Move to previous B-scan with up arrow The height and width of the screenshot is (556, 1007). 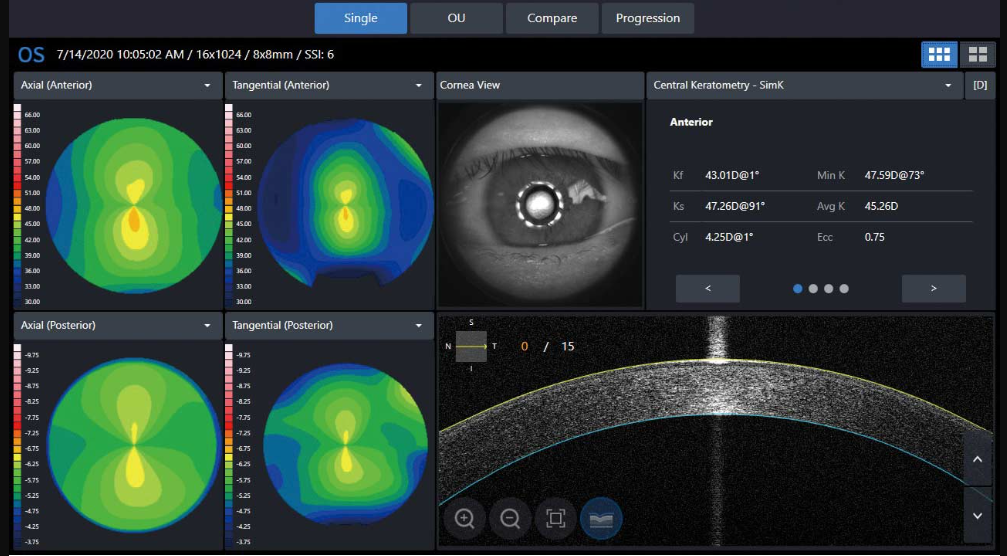[977, 459]
